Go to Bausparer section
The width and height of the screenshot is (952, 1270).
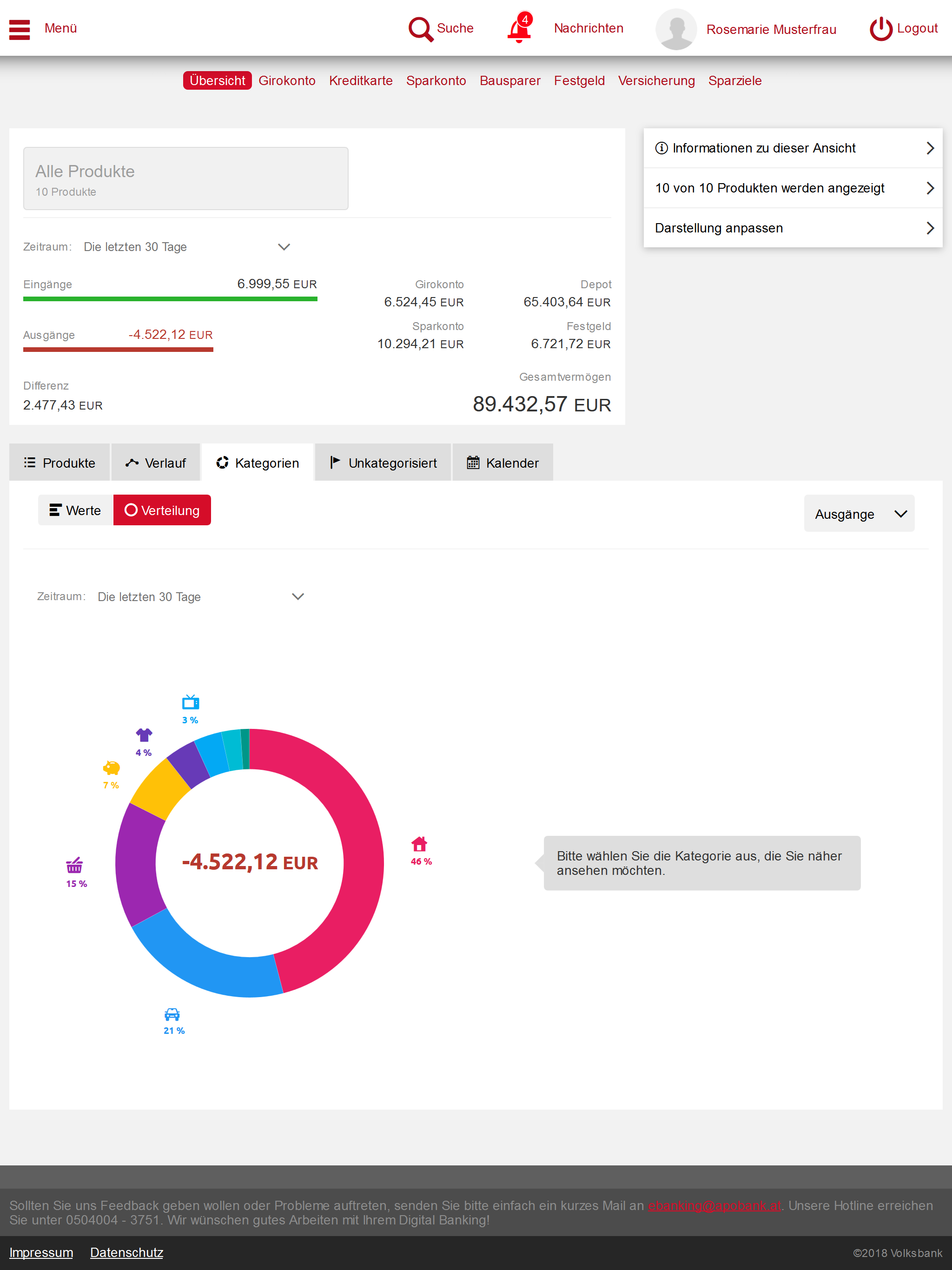[x=510, y=80]
